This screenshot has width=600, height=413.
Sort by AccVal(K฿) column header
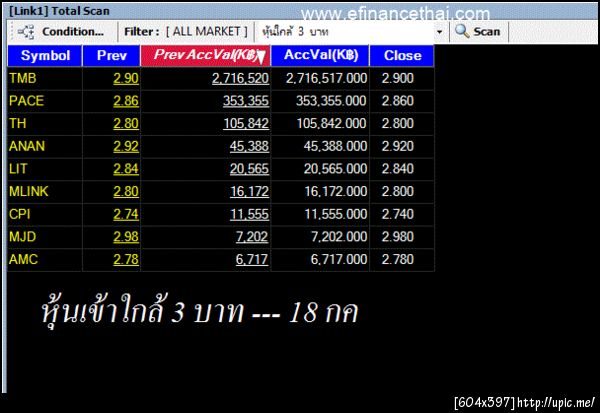321,56
